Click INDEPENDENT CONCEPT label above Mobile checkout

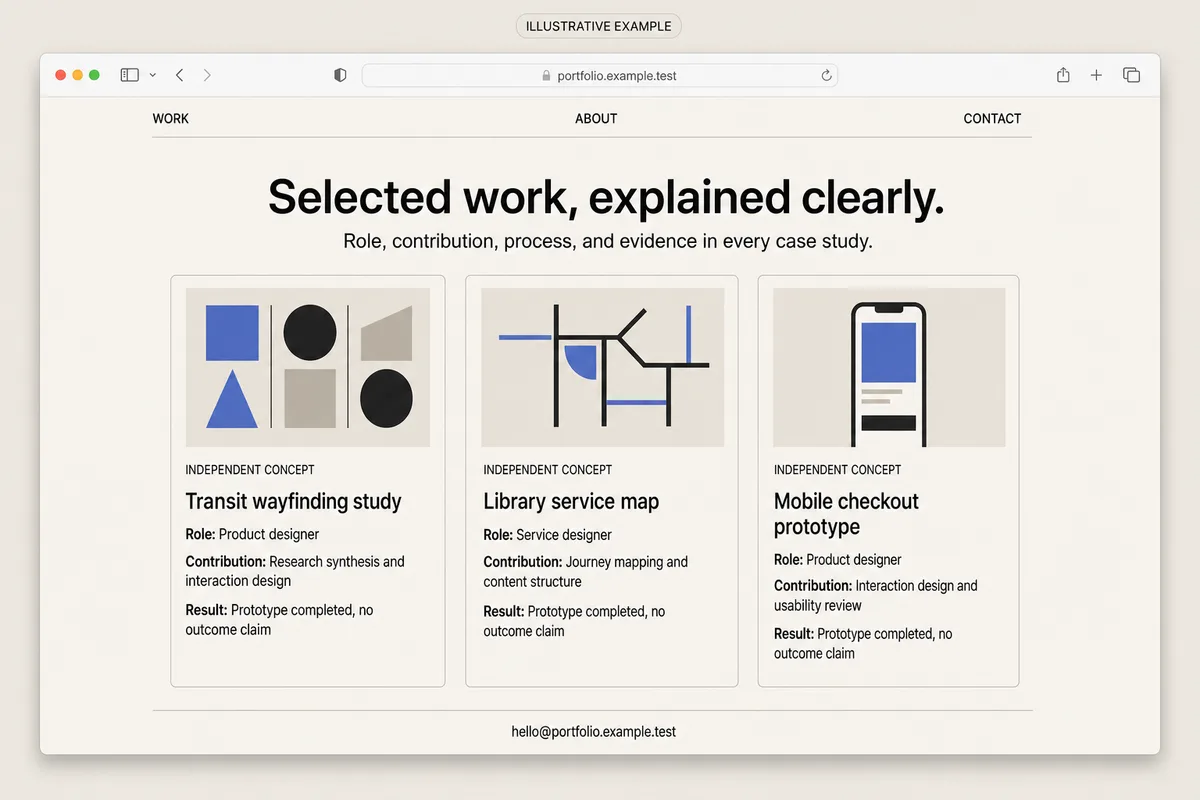[838, 470]
